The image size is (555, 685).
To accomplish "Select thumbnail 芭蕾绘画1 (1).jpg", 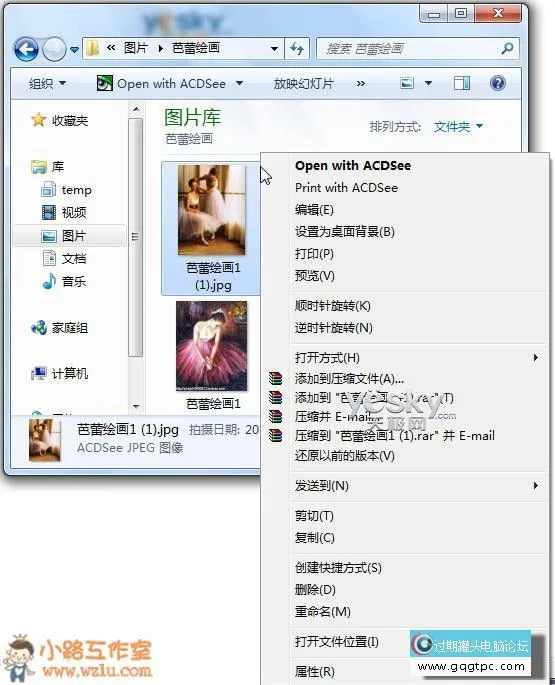I will pyautogui.click(x=212, y=228).
